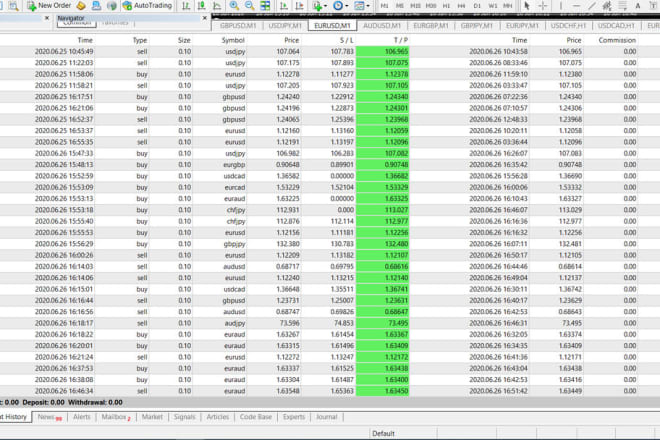The image size is (660, 440).
Task: Open the Experts terminal tab
Action: 294,417
